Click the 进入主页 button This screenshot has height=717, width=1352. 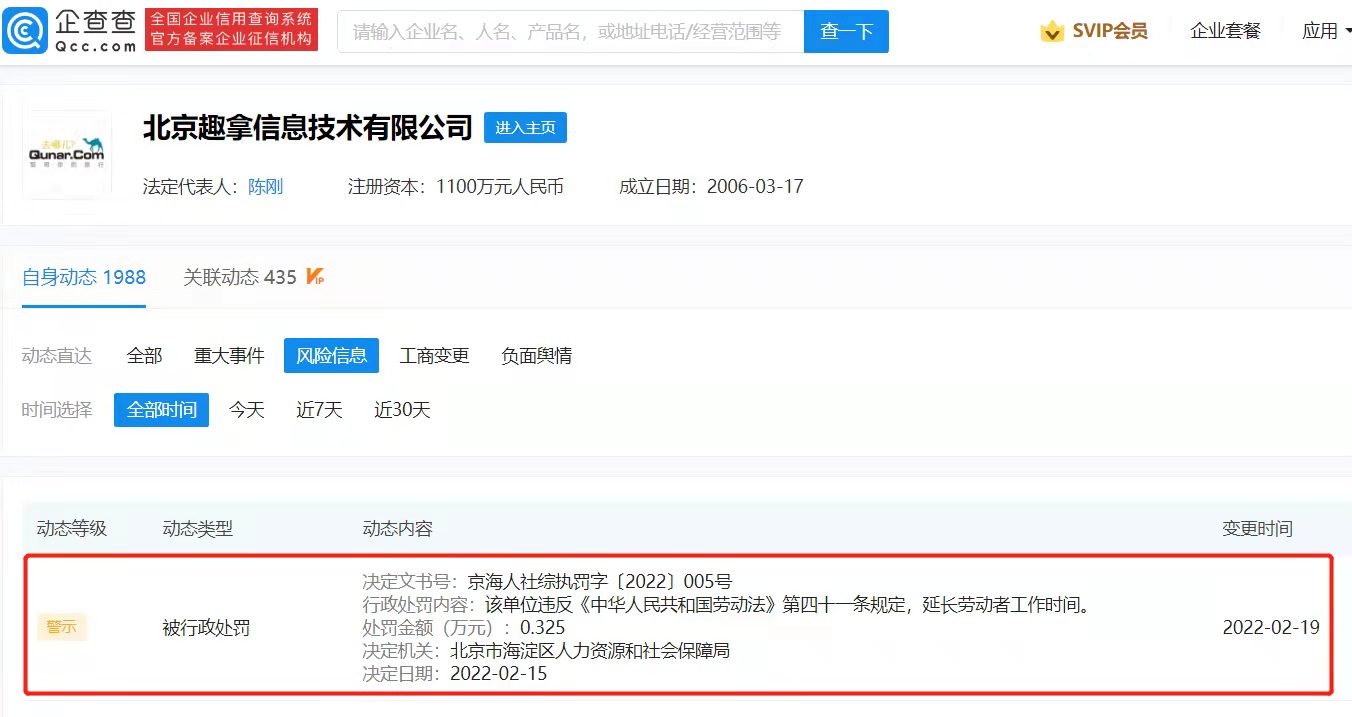525,128
